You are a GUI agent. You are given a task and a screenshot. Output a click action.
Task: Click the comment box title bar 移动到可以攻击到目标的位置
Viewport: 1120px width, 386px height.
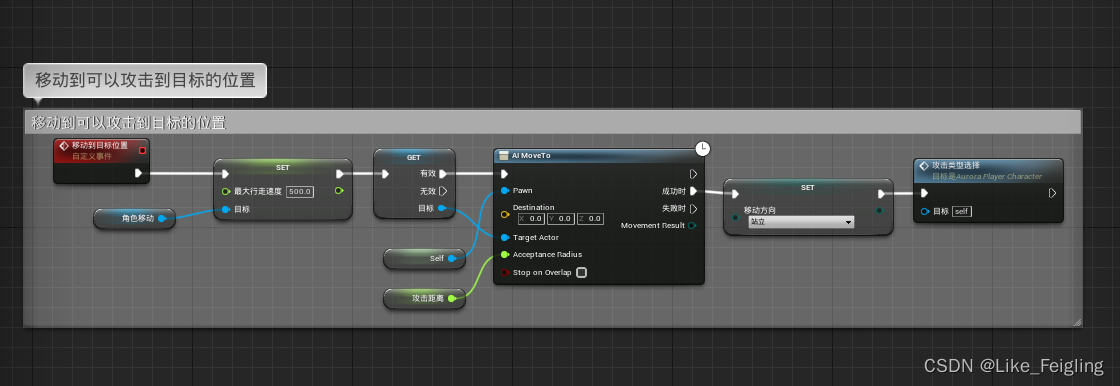[x=553, y=122]
